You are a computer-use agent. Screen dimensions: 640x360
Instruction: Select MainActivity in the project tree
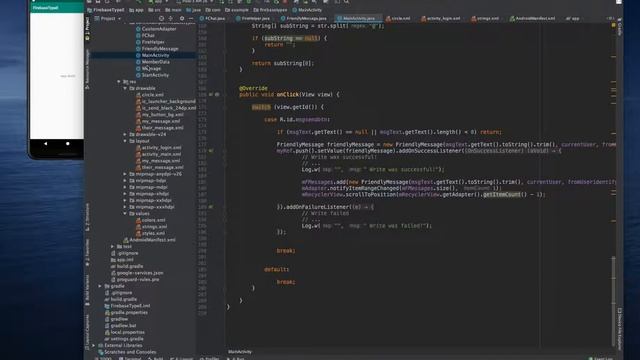pyautogui.click(x=152, y=55)
